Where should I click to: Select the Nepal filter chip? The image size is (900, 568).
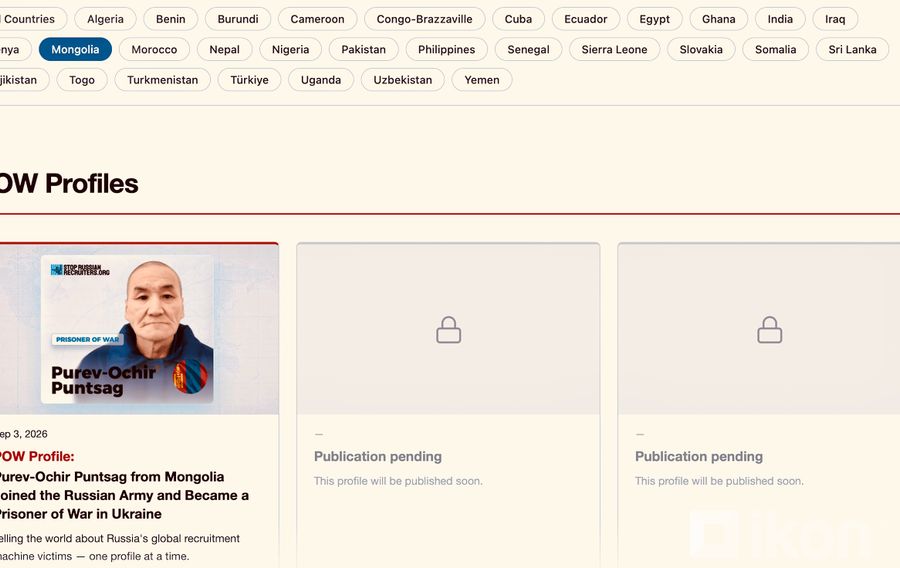click(224, 49)
